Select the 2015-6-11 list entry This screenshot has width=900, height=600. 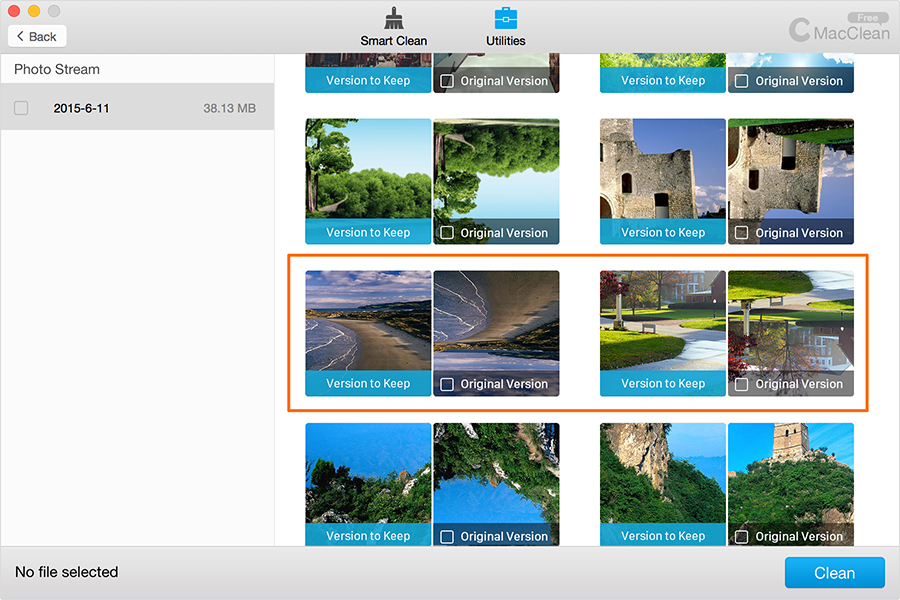pyautogui.click(x=137, y=108)
